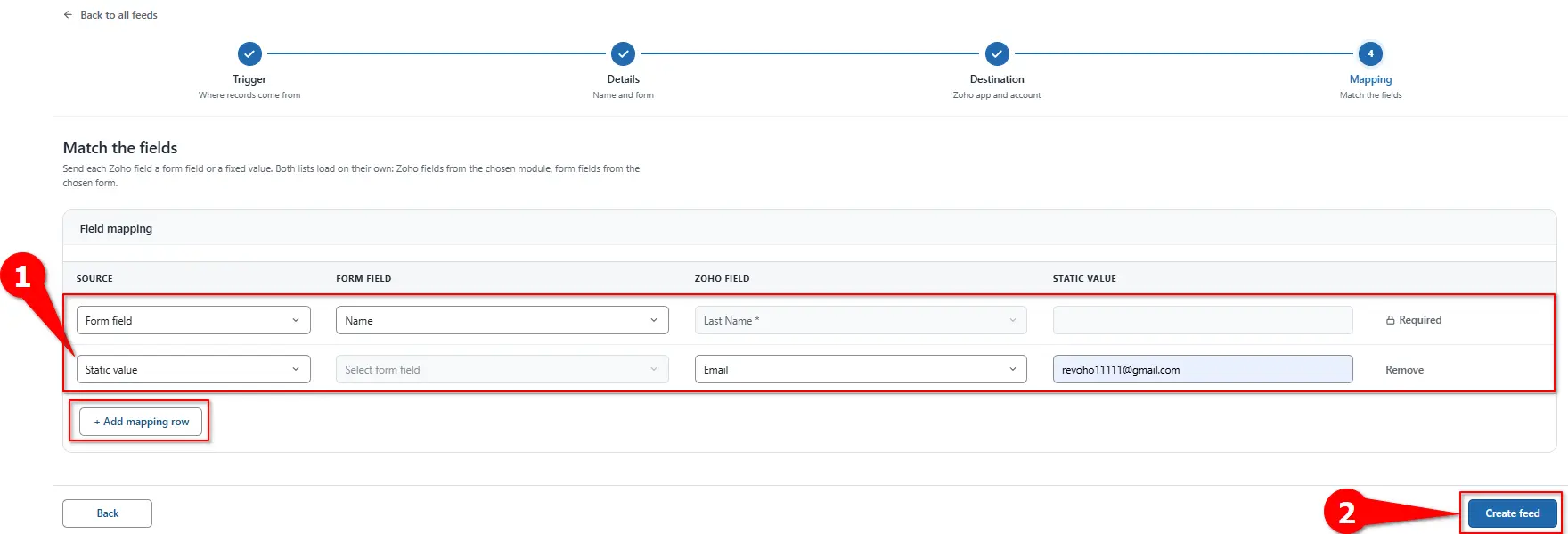
Task: Open the Zoho field dropdown showing Email
Action: pos(861,369)
